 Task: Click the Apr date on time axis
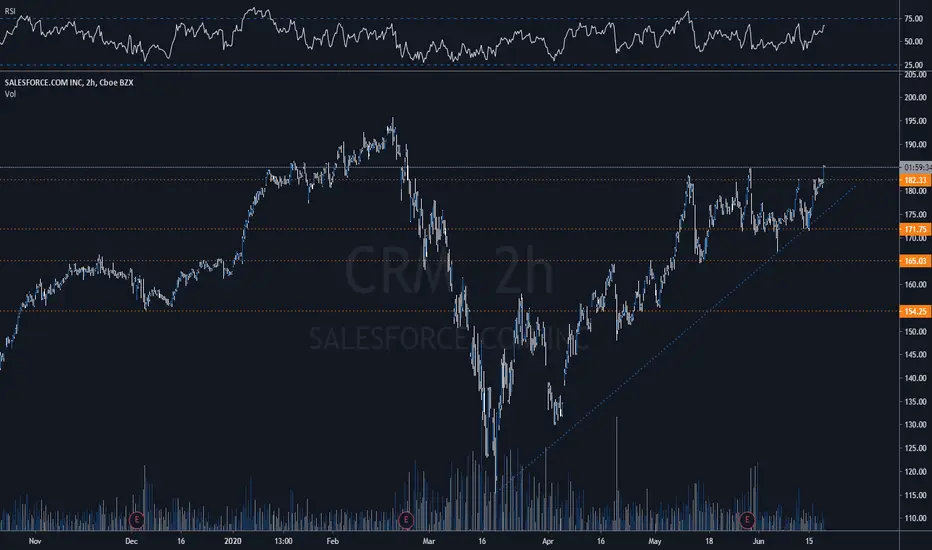(547, 541)
